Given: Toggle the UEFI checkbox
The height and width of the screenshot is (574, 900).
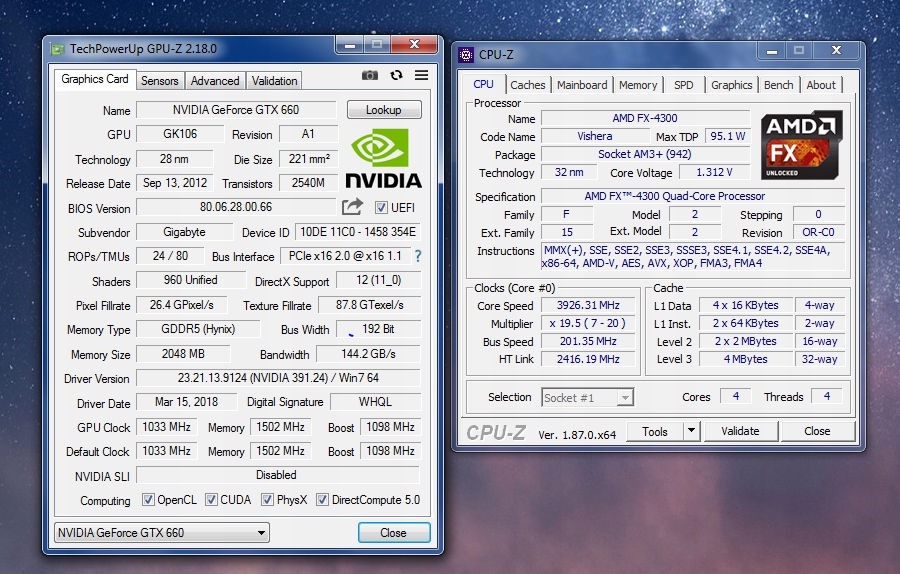Looking at the screenshot, I should click(x=381, y=207).
